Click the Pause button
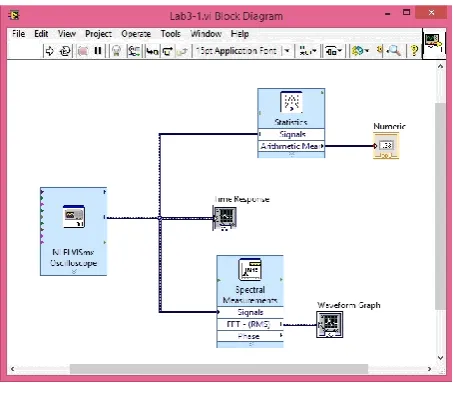Viewport: 453px width, 396px height. (98, 51)
